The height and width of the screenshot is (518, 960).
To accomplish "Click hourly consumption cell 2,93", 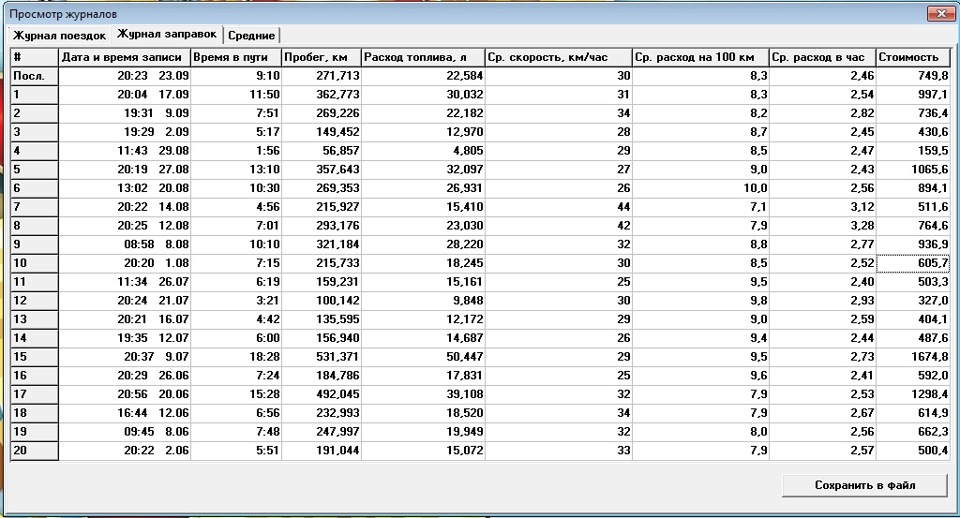I will click(822, 301).
